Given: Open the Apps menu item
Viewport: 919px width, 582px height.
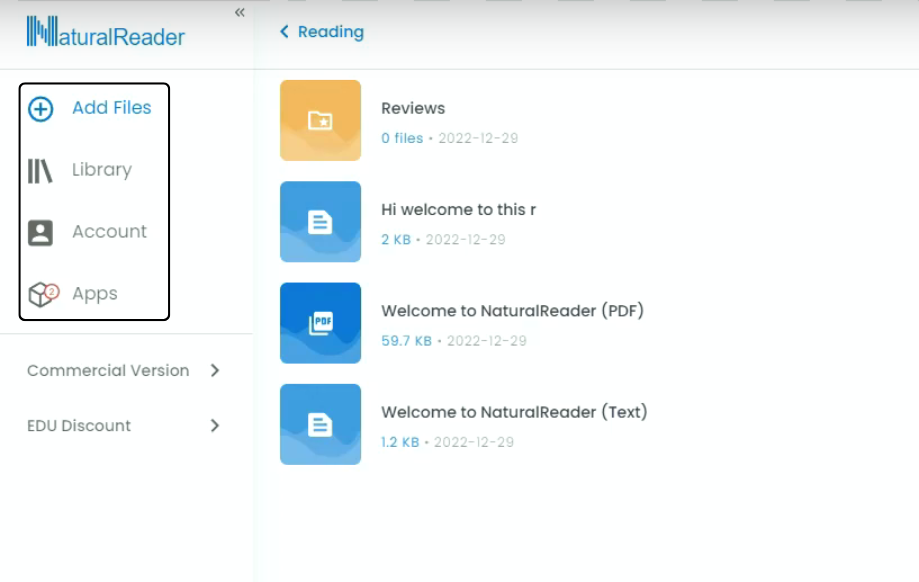Looking at the screenshot, I should click(95, 294).
